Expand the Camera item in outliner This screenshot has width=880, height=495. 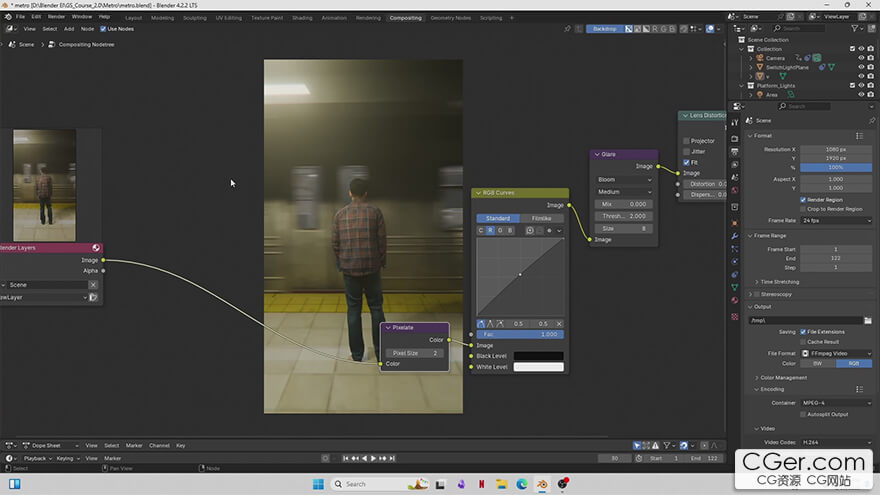coord(750,58)
